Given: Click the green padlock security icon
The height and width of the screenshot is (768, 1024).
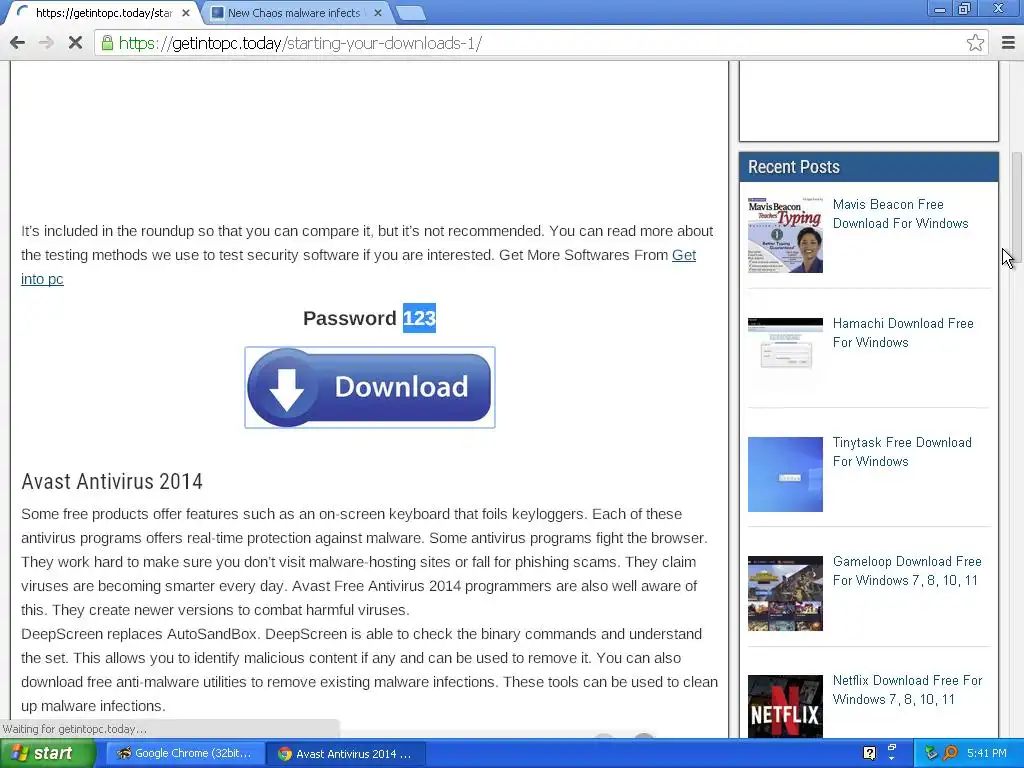Looking at the screenshot, I should tap(107, 43).
